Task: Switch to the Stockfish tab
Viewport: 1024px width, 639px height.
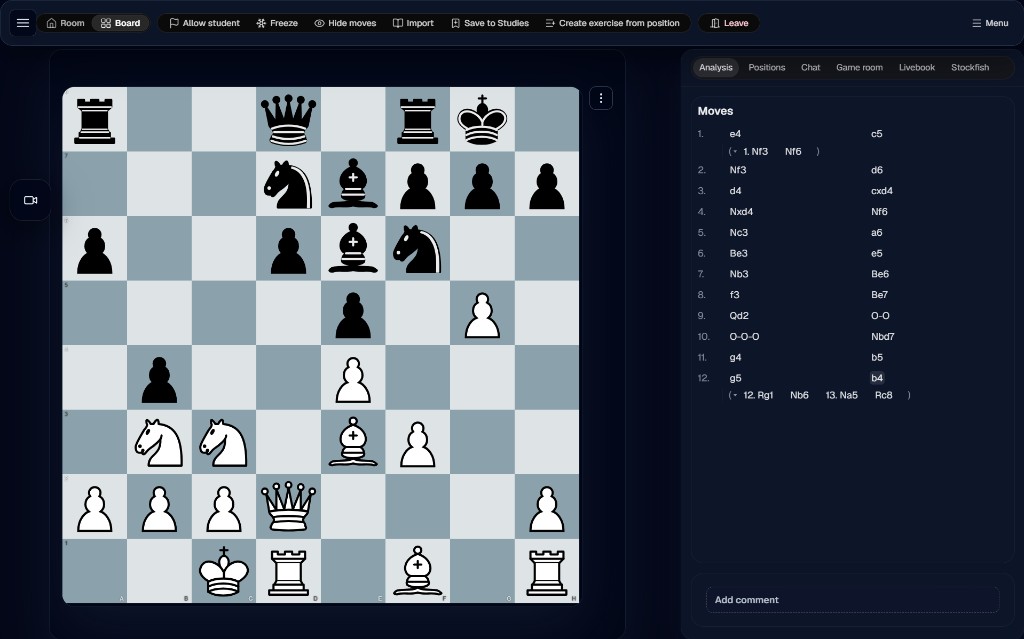Action: pyautogui.click(x=970, y=67)
